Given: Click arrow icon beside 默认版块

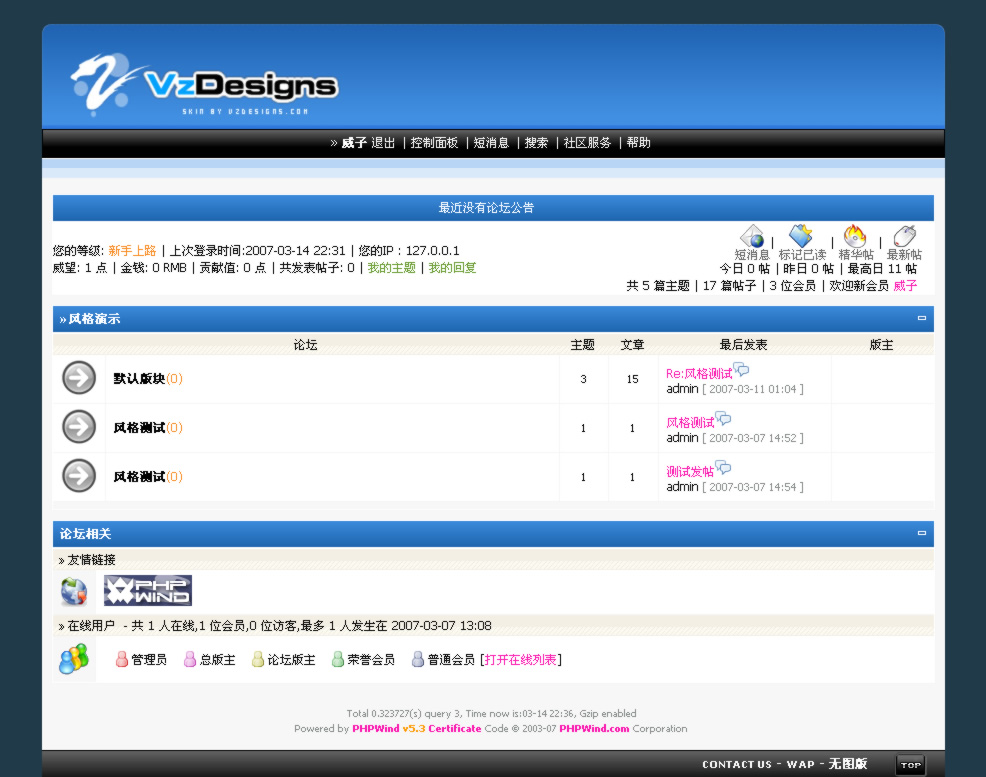Looking at the screenshot, I should 79,378.
